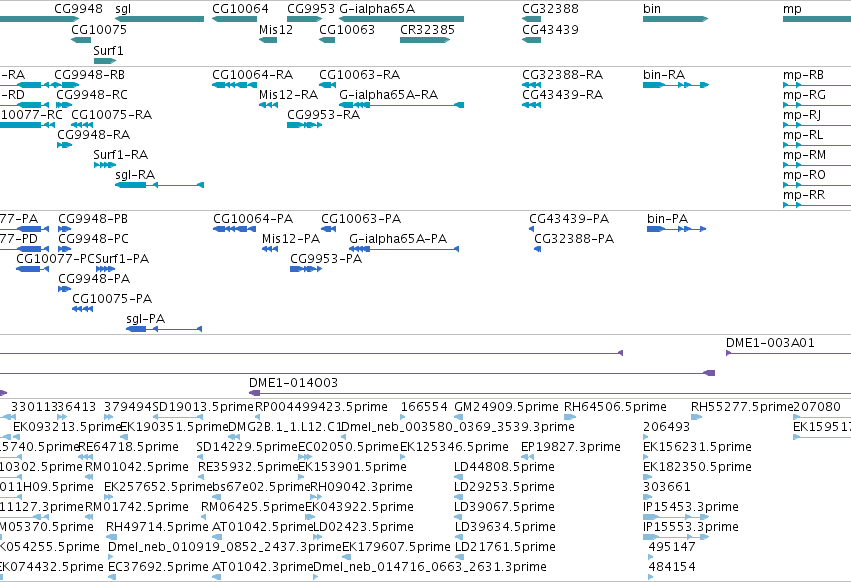Click the EK156231.5prime EST label
Viewport: 851px width, 582px height.
(697, 447)
